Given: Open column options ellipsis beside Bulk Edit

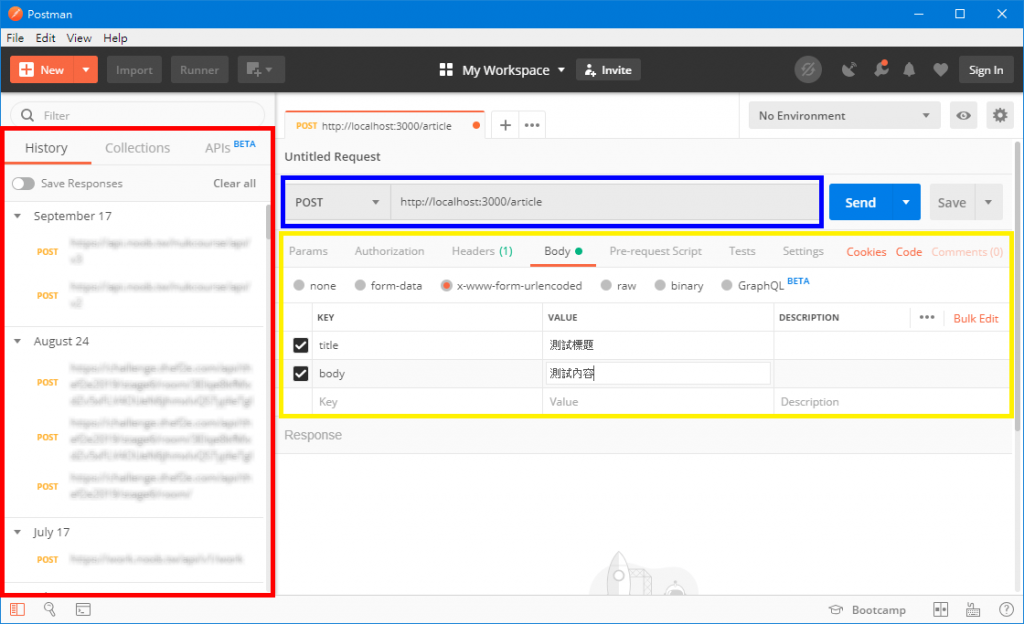Looking at the screenshot, I should click(927, 317).
